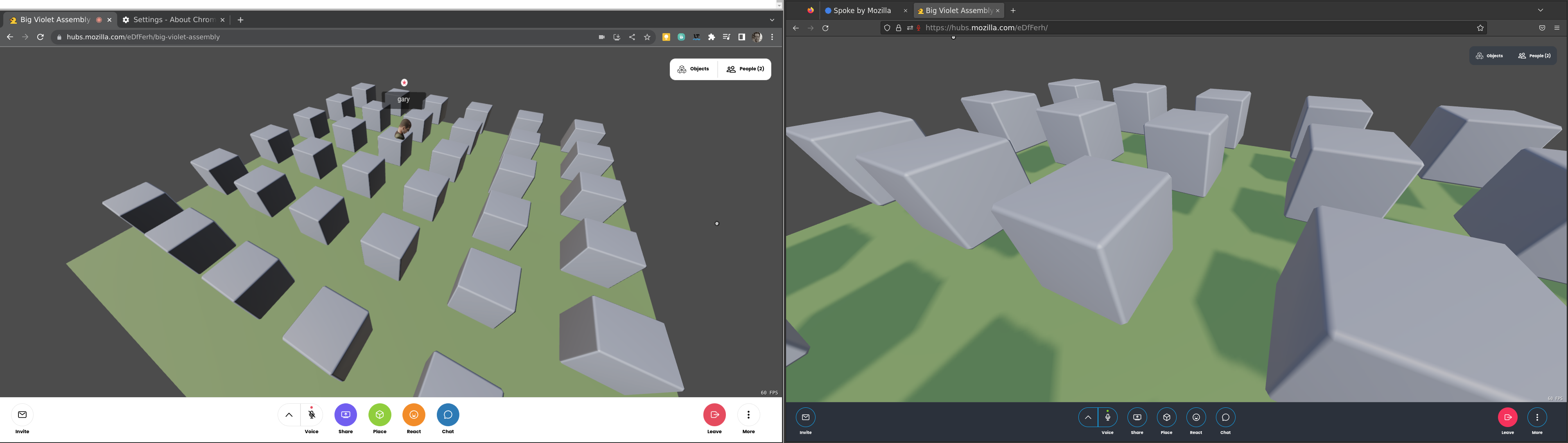Open a new tab in Firefox

pyautogui.click(x=1013, y=10)
